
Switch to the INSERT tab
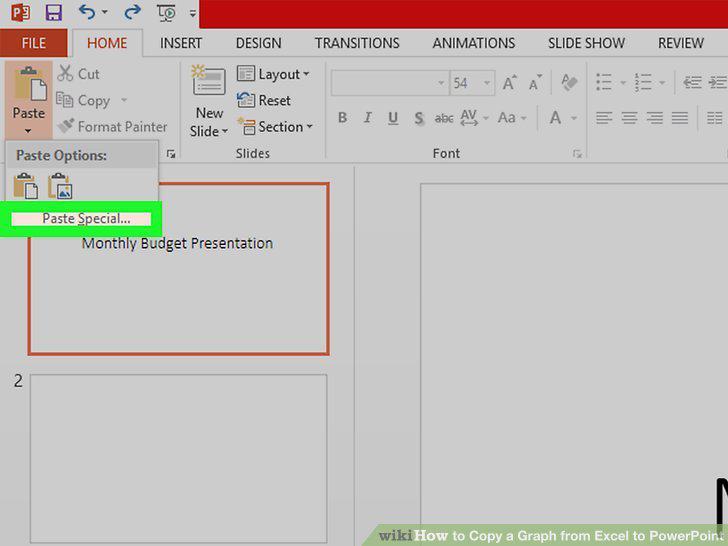181,43
